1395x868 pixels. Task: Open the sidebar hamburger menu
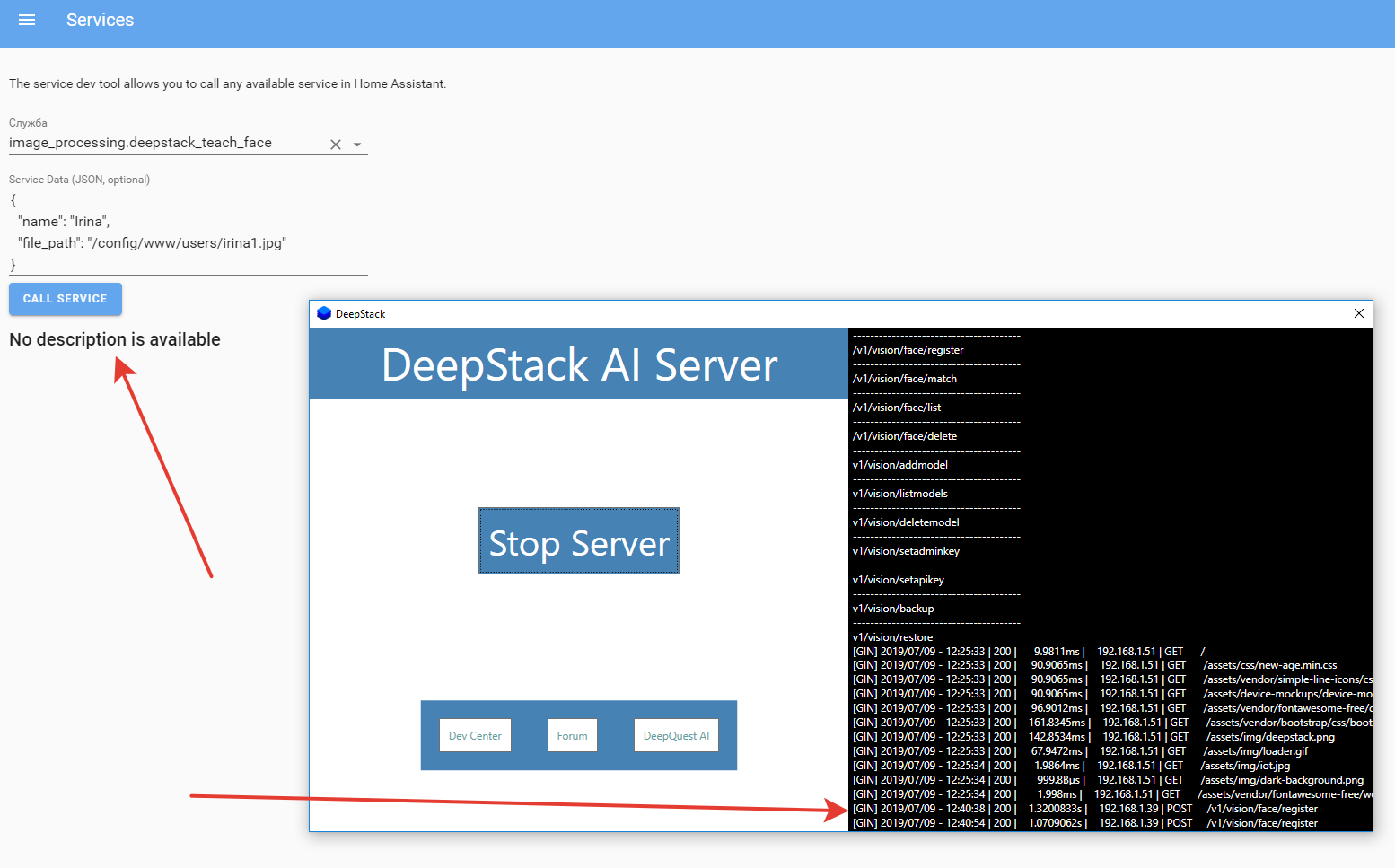click(26, 20)
